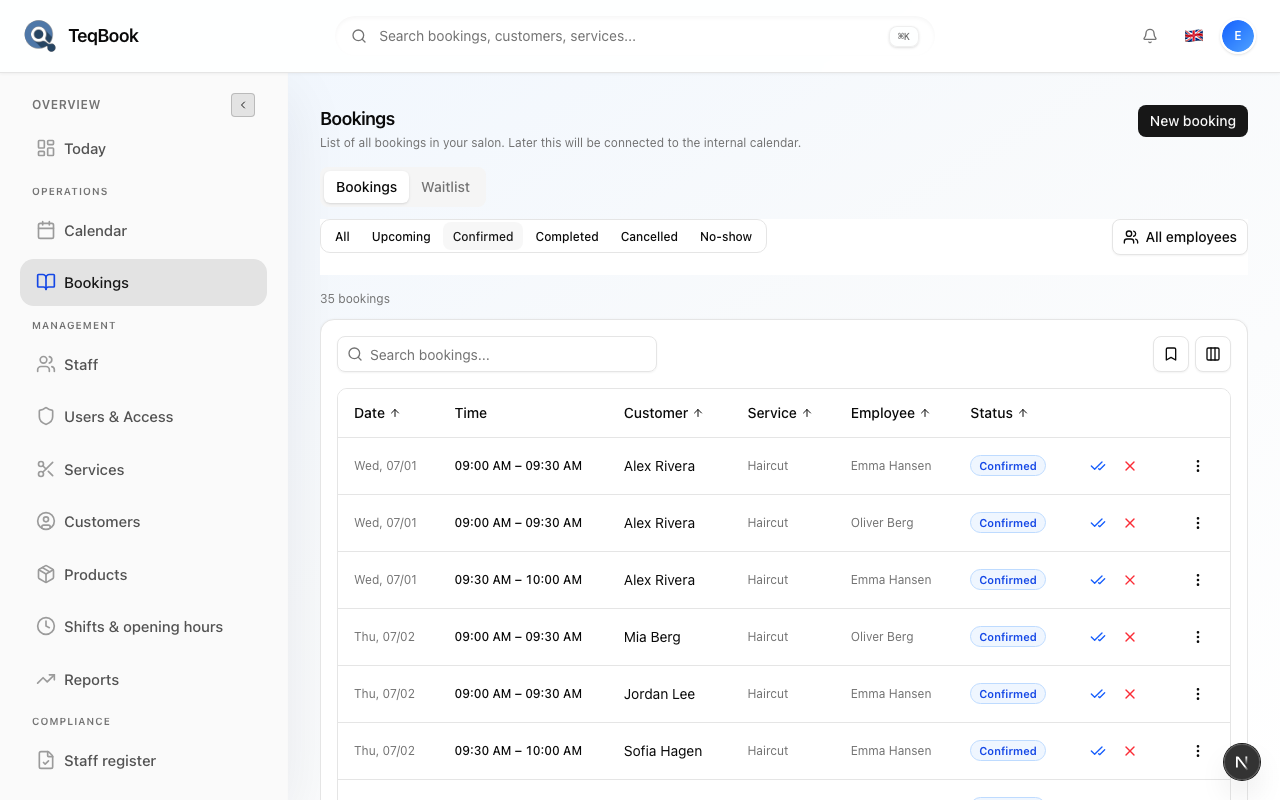Screen dimensions: 1280x800
Task: Open Shifts & opening hours
Action: coord(143,627)
